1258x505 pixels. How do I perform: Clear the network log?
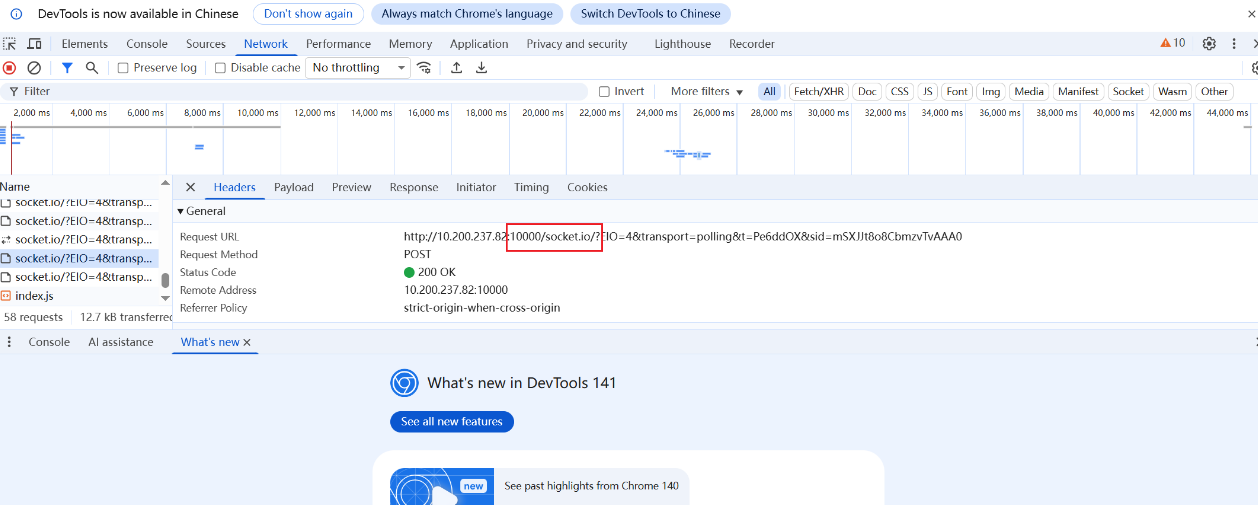pos(34,68)
